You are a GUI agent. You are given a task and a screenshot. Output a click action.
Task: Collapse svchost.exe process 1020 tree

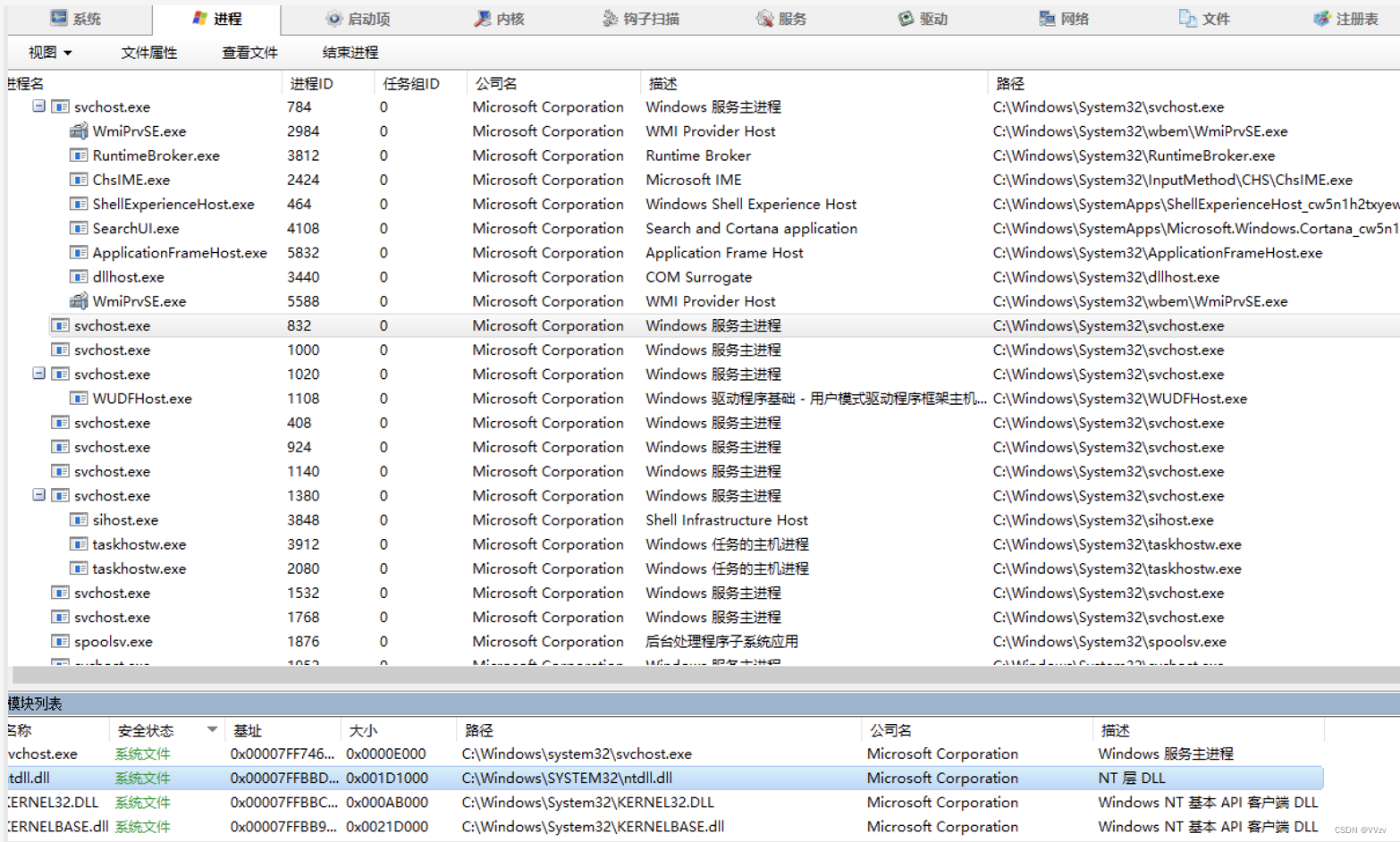(38, 374)
